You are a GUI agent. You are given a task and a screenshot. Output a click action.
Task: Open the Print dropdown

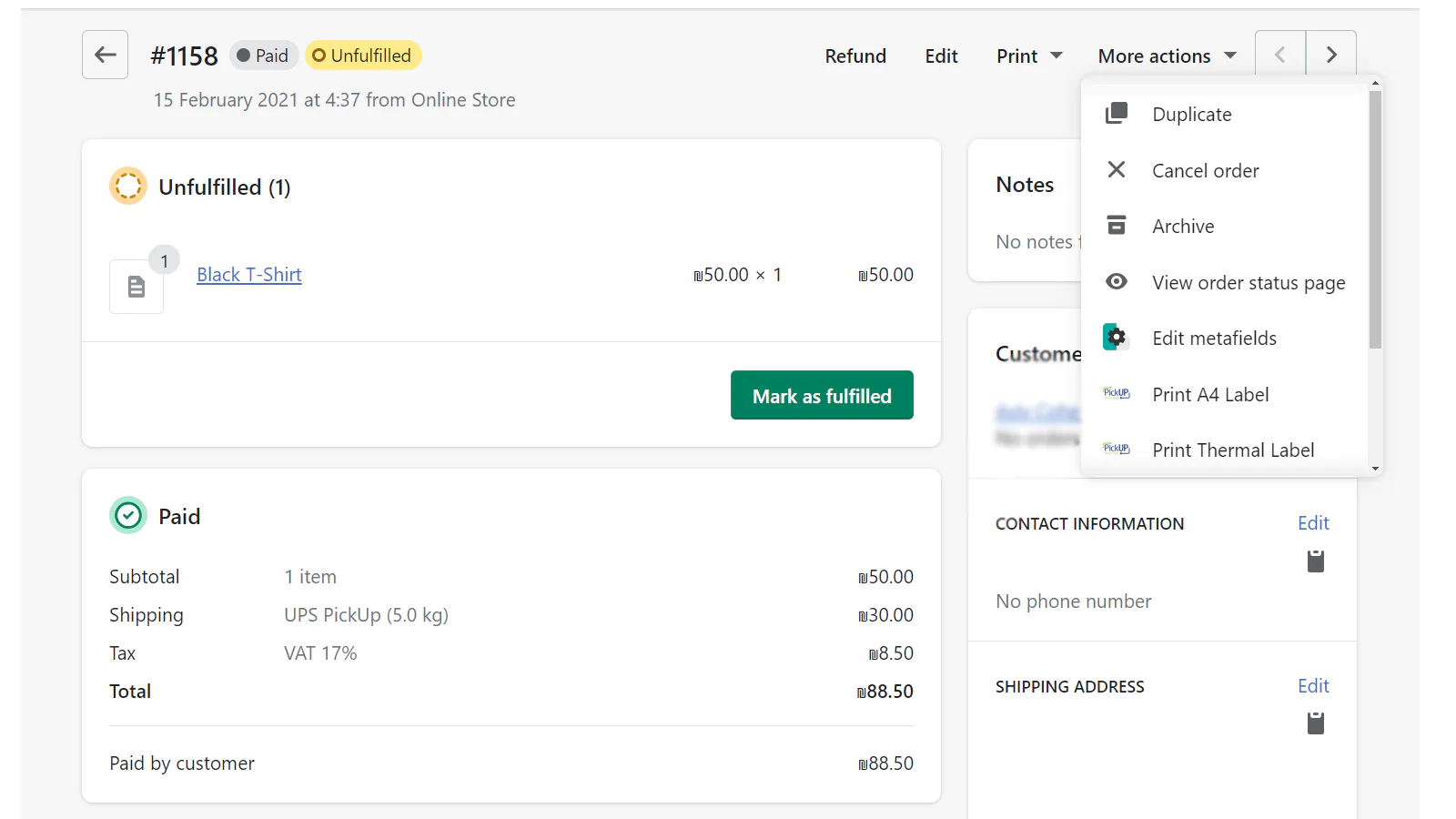pyautogui.click(x=1029, y=56)
